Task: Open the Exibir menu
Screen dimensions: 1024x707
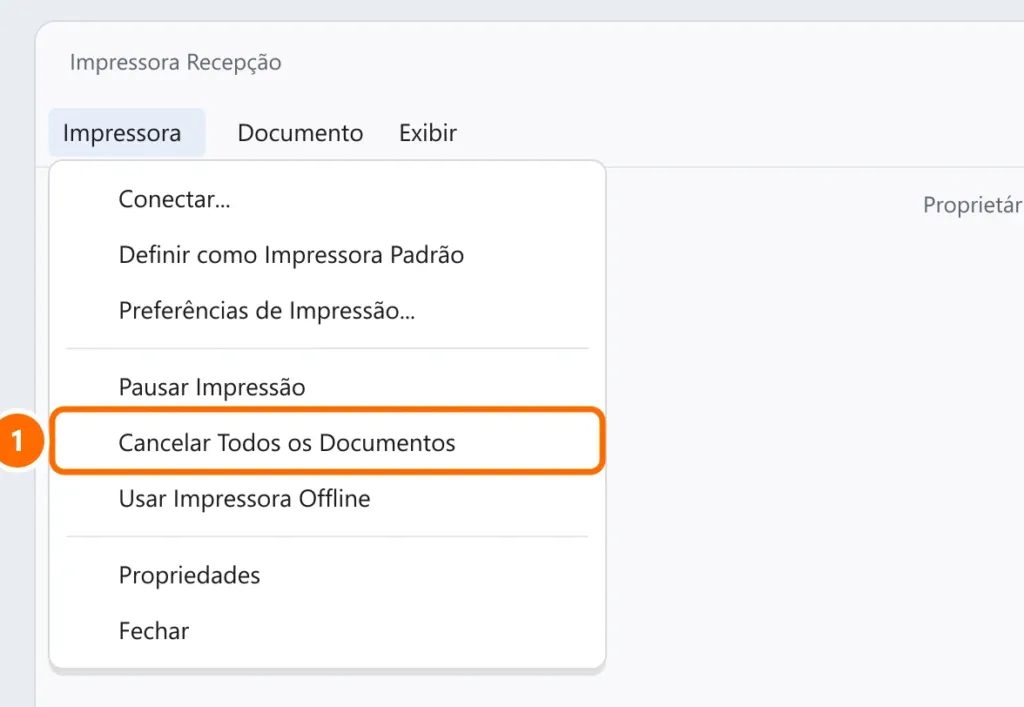Action: (428, 133)
